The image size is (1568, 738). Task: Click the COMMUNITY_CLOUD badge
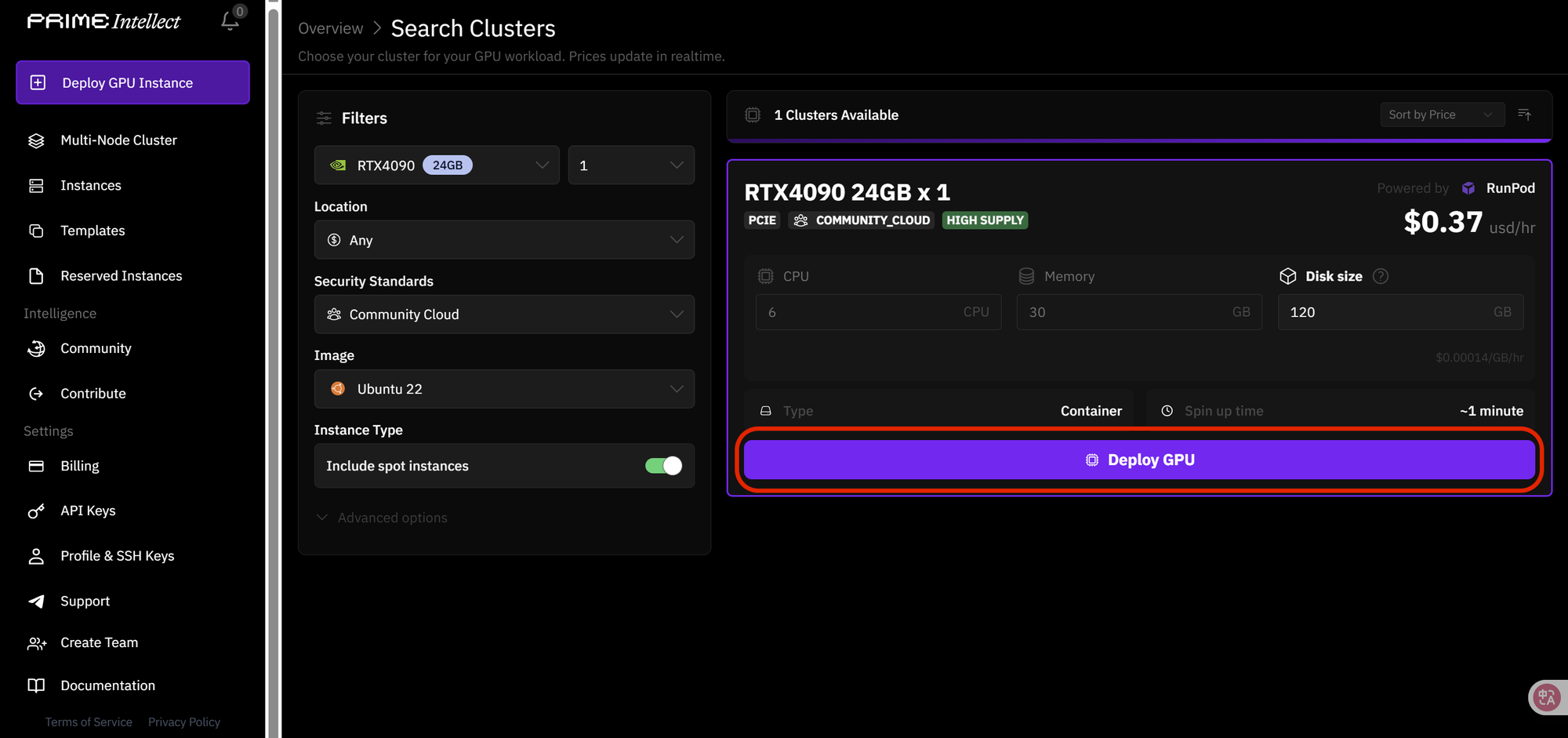point(861,220)
